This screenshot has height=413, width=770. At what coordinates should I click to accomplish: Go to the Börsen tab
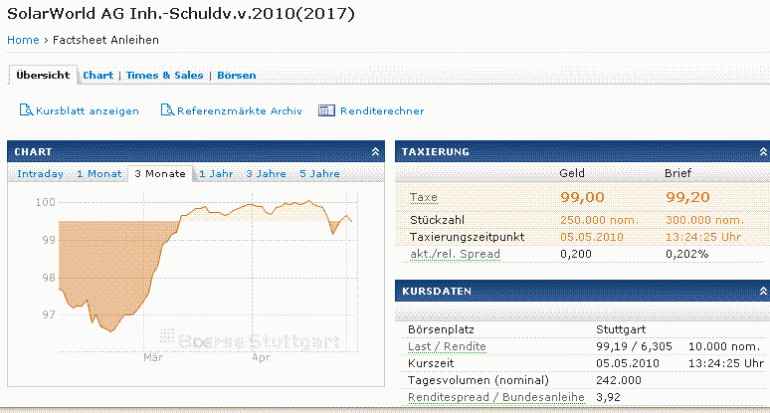[236, 75]
